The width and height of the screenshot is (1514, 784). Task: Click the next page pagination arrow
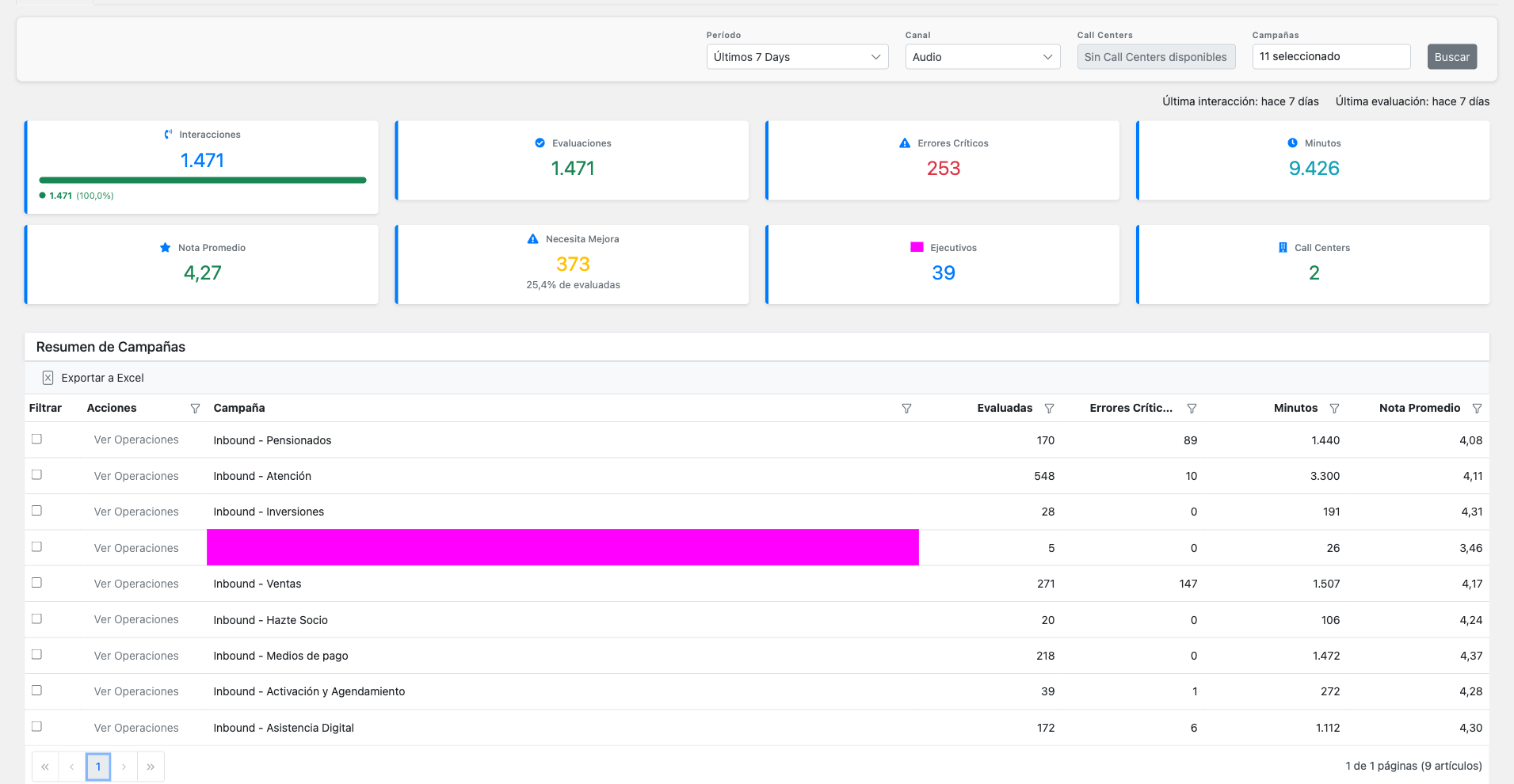click(124, 766)
